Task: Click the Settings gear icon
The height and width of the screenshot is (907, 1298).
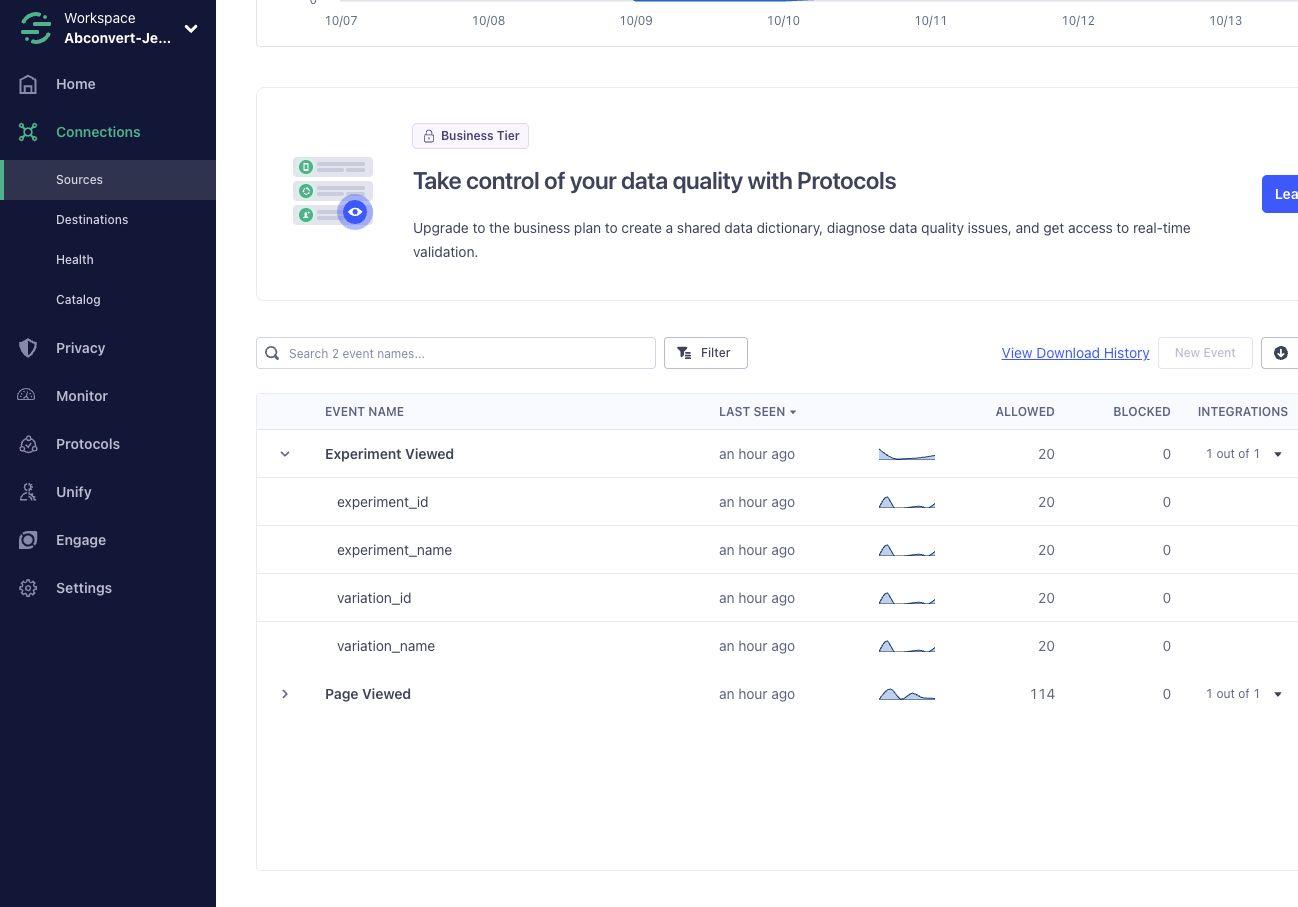Action: 28,588
